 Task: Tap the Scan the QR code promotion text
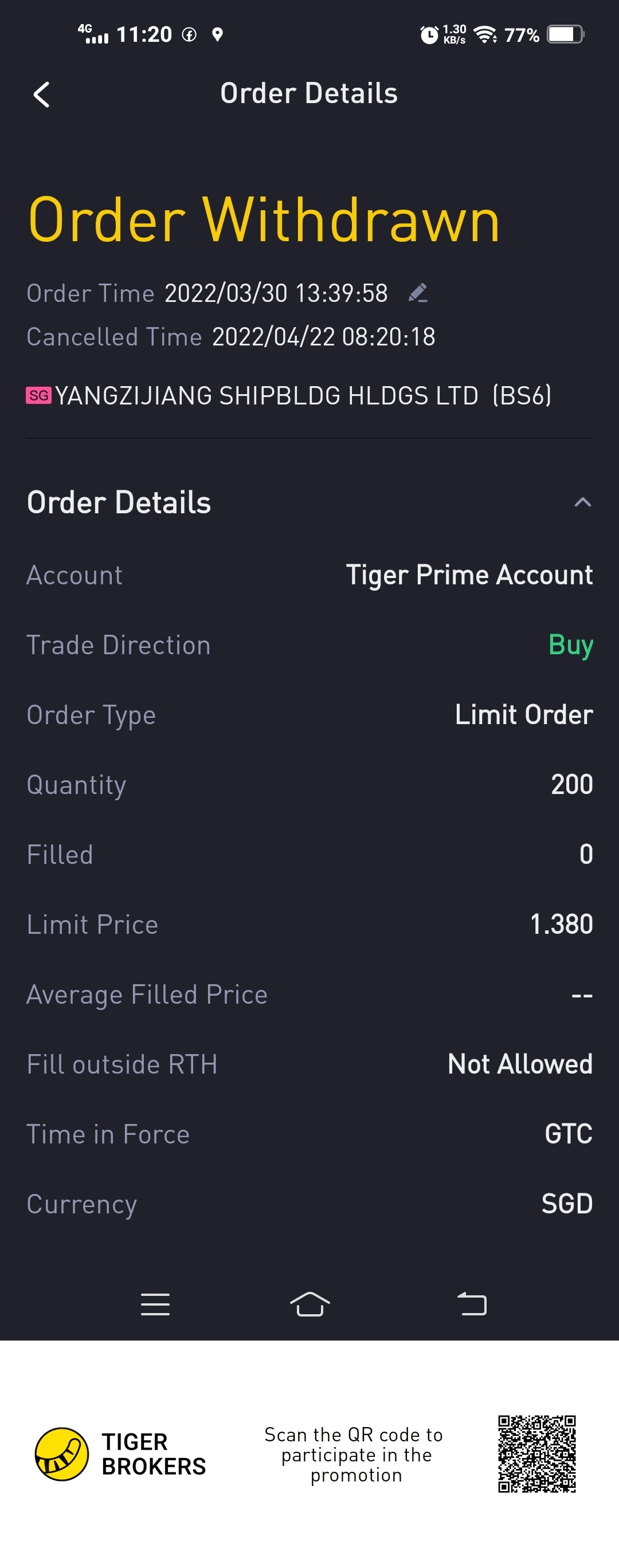tap(354, 1455)
